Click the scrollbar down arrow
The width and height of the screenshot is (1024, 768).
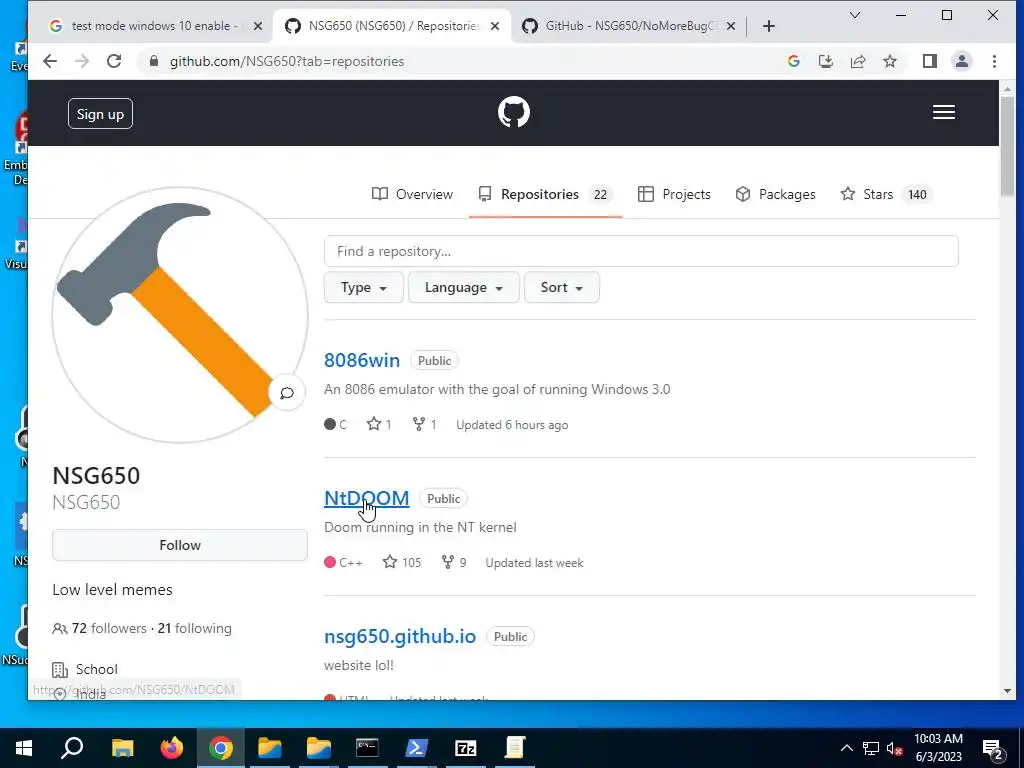coord(1006,691)
